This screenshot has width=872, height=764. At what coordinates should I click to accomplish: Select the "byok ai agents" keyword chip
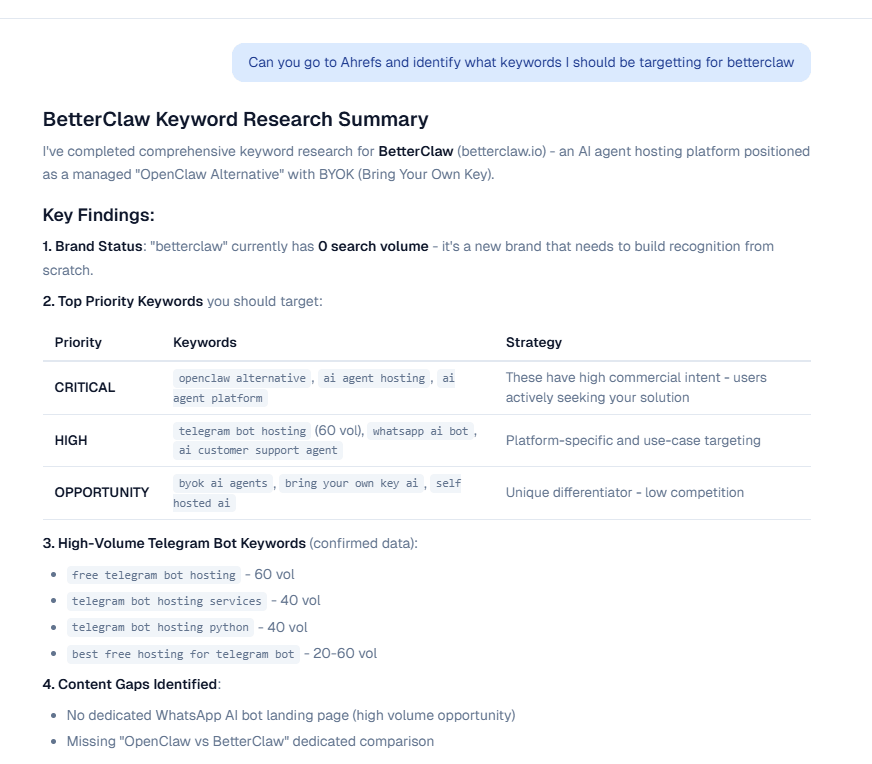click(222, 483)
